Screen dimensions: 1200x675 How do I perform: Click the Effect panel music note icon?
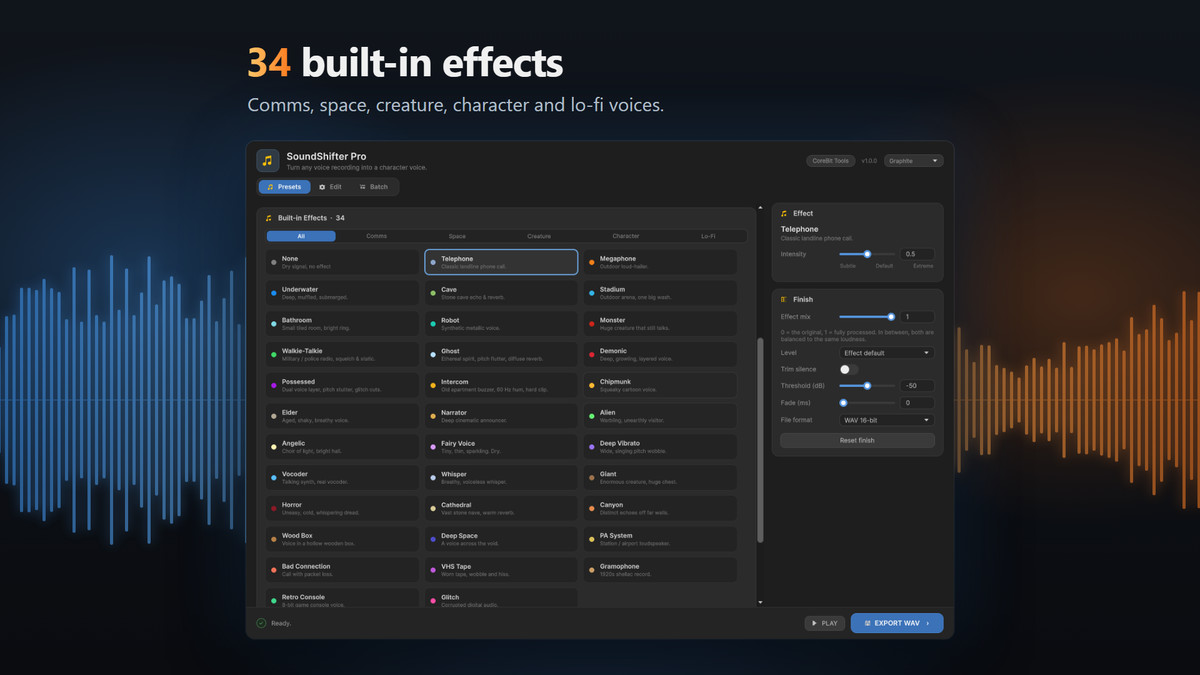[x=784, y=213]
